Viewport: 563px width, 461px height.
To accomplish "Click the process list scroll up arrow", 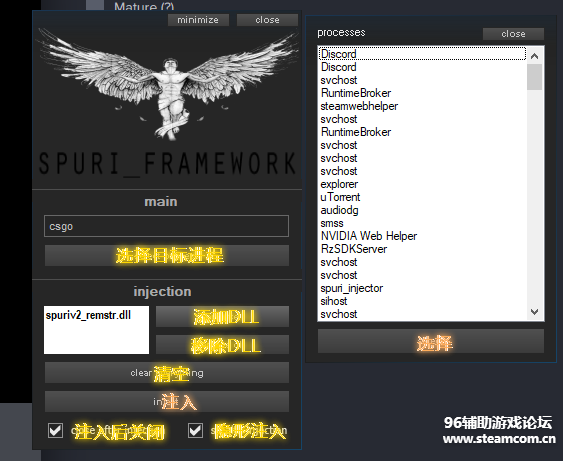I will (x=534, y=56).
